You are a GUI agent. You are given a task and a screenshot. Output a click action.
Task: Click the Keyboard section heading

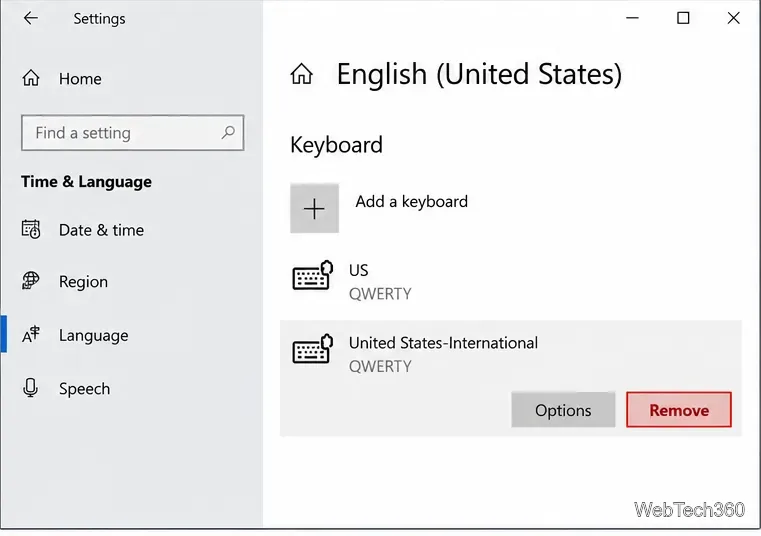pos(336,145)
